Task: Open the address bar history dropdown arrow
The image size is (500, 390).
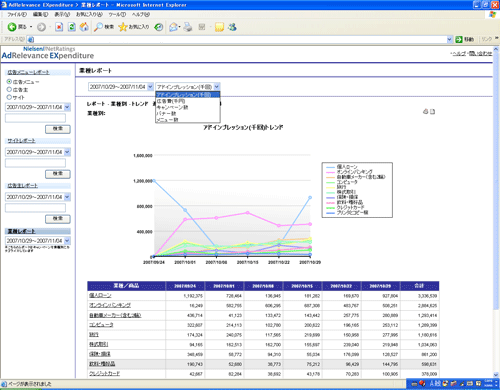Action: pos(449,39)
